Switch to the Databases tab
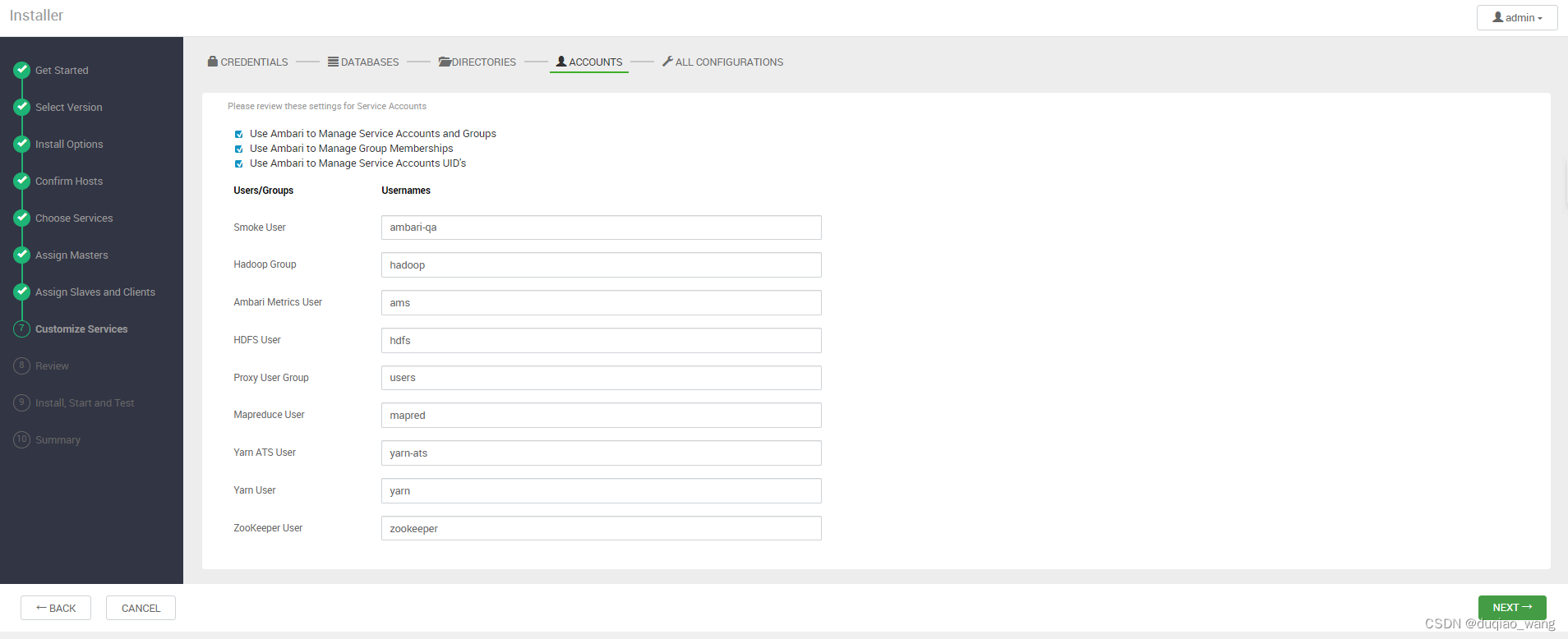The width and height of the screenshot is (1568, 639). (x=363, y=62)
